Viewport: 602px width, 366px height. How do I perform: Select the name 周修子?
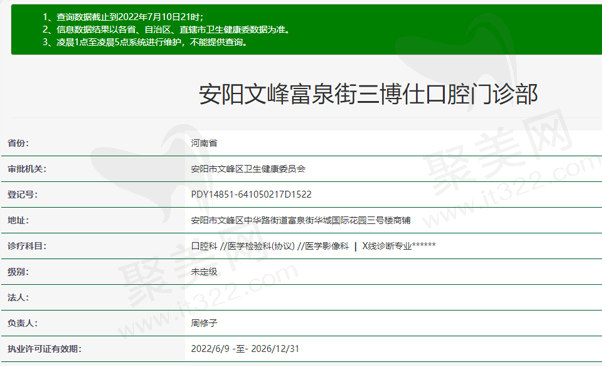click(204, 323)
